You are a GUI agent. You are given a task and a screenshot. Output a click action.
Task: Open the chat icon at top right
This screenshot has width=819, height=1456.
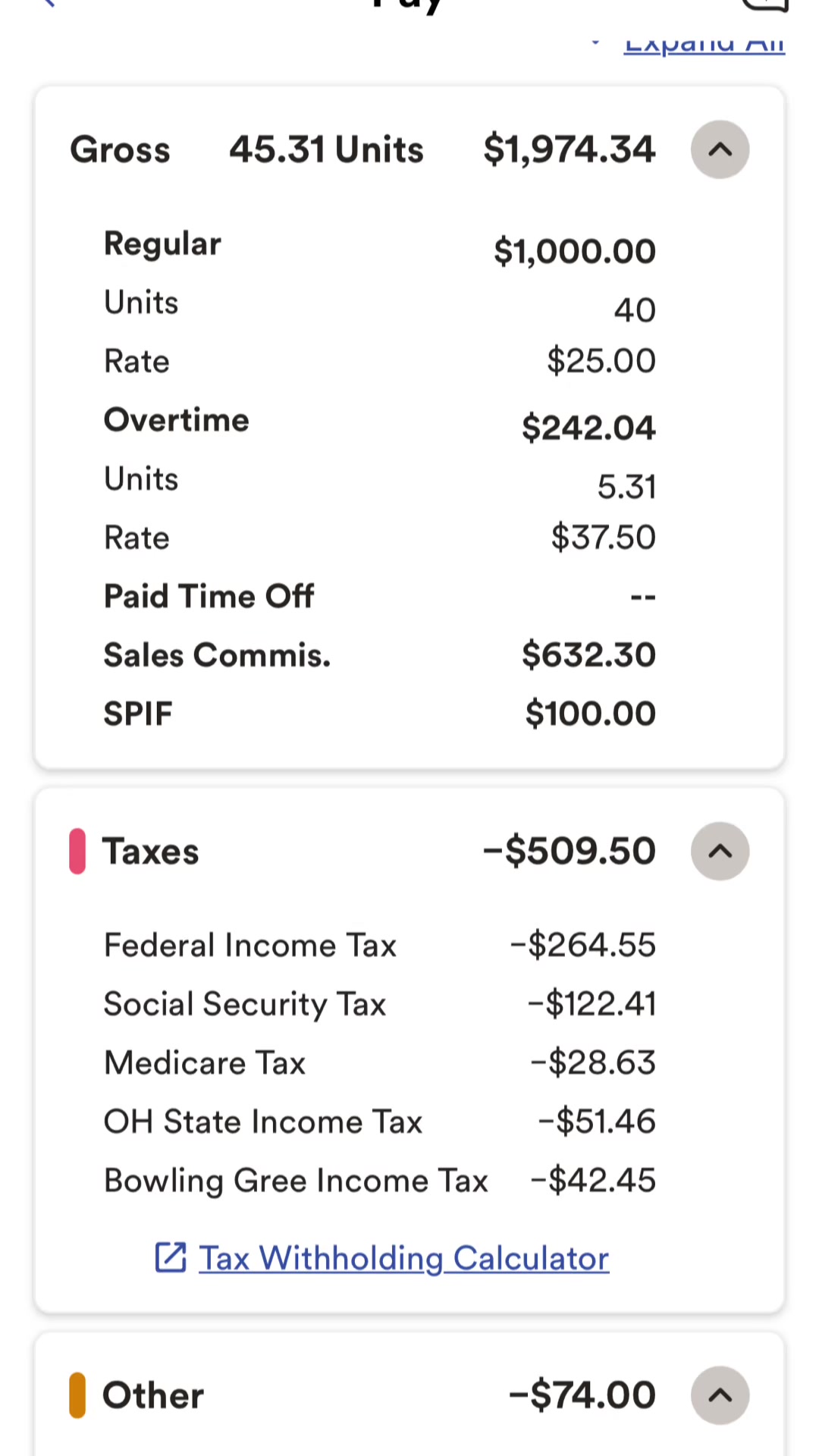point(766,5)
